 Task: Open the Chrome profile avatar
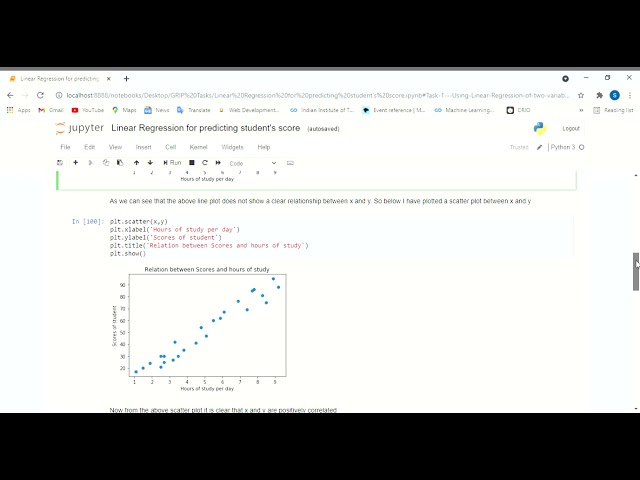coord(615,96)
